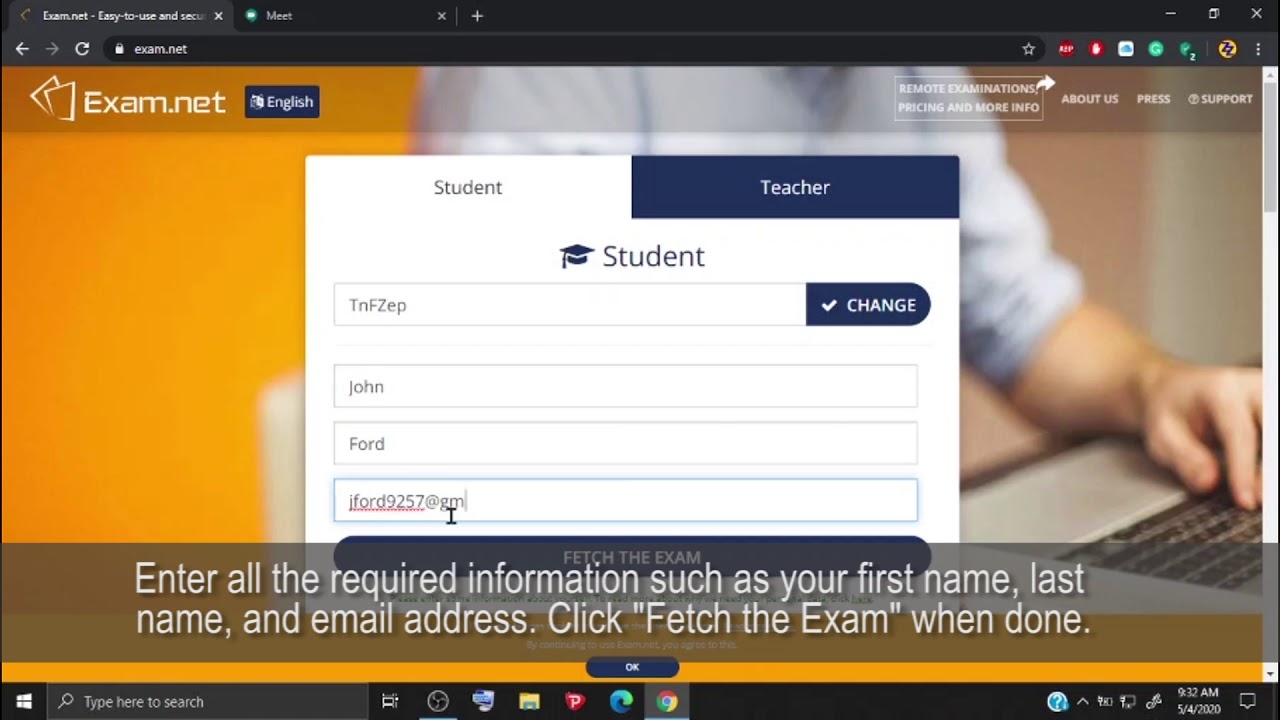Open the red hand AdBlock extension
Screen dimensions: 1280x720
pyautogui.click(x=1096, y=48)
